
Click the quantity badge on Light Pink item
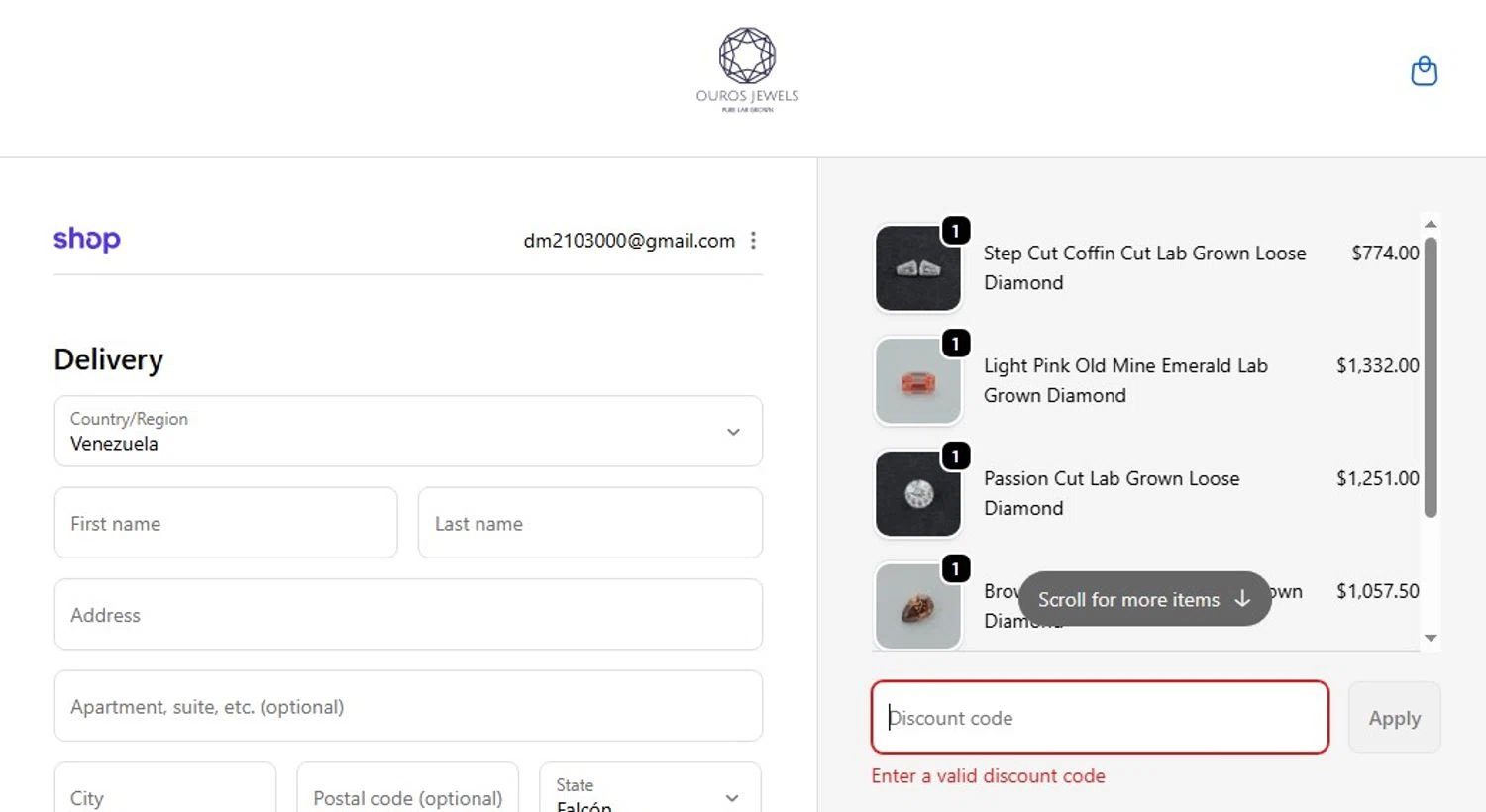coord(955,344)
